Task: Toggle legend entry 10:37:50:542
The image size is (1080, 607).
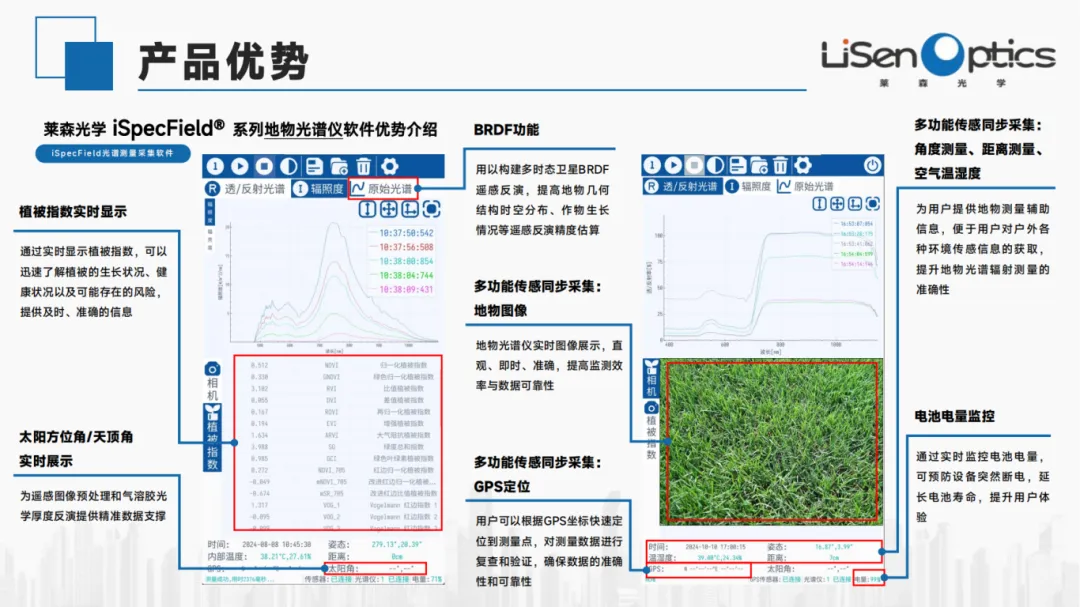Action: point(402,233)
